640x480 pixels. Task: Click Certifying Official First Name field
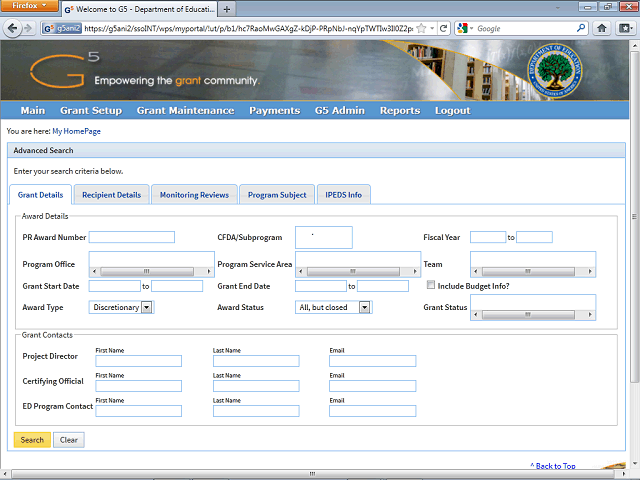pos(139,386)
